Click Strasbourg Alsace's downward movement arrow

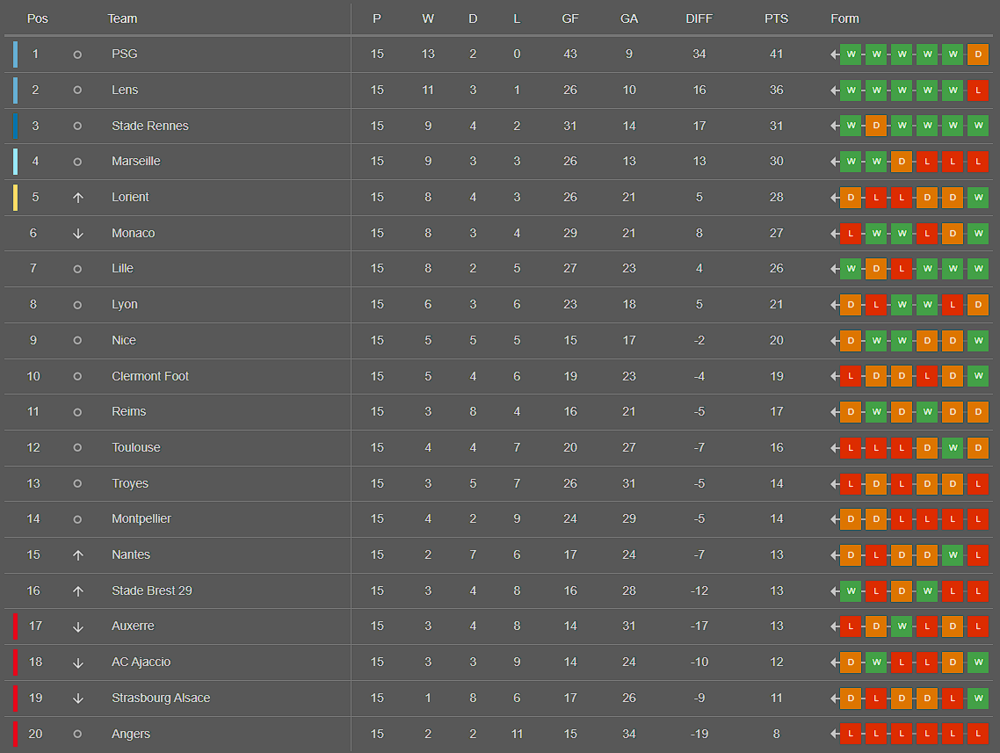click(78, 698)
